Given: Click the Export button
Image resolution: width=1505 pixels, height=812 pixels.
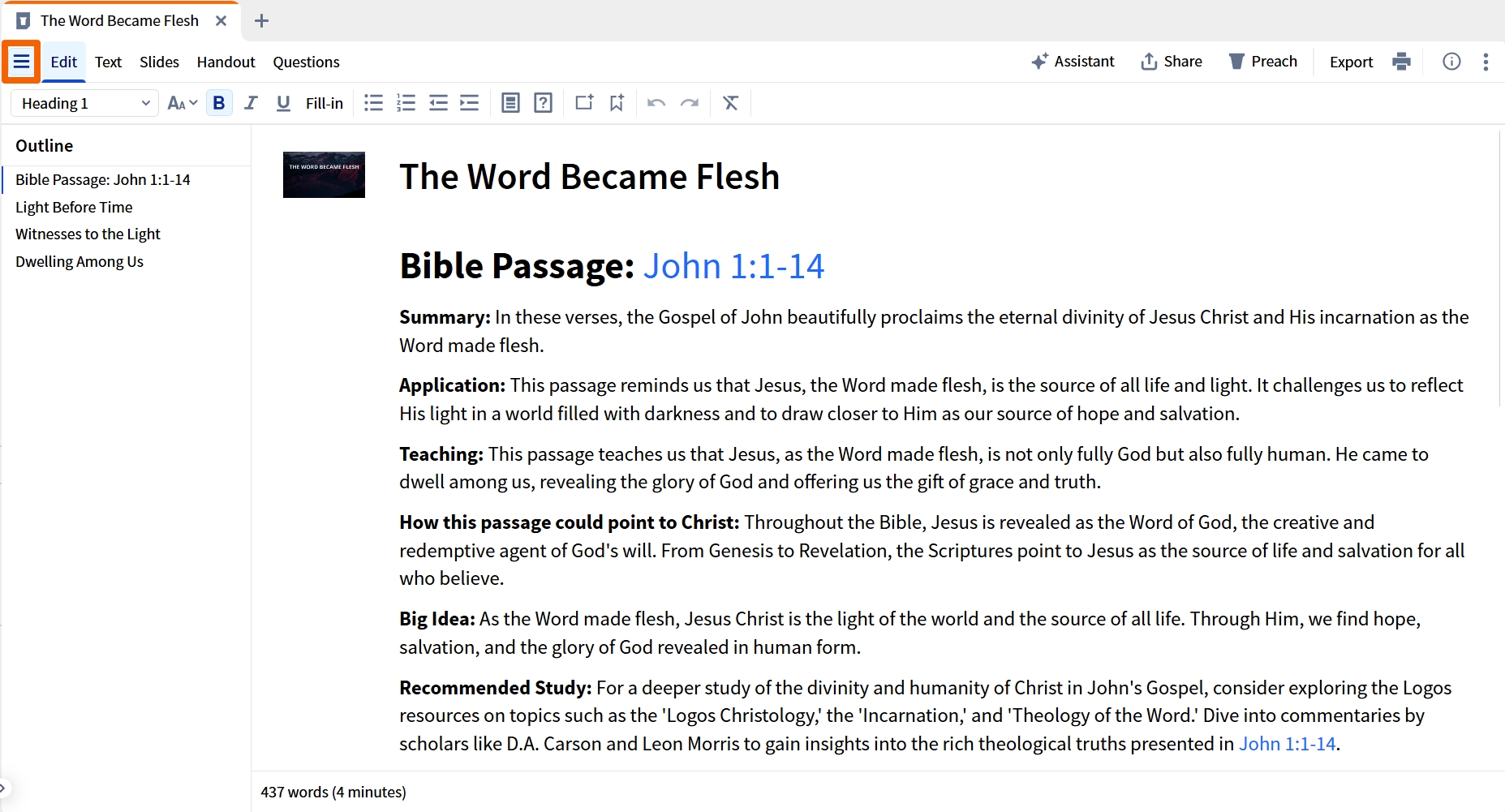Looking at the screenshot, I should click(1351, 62).
